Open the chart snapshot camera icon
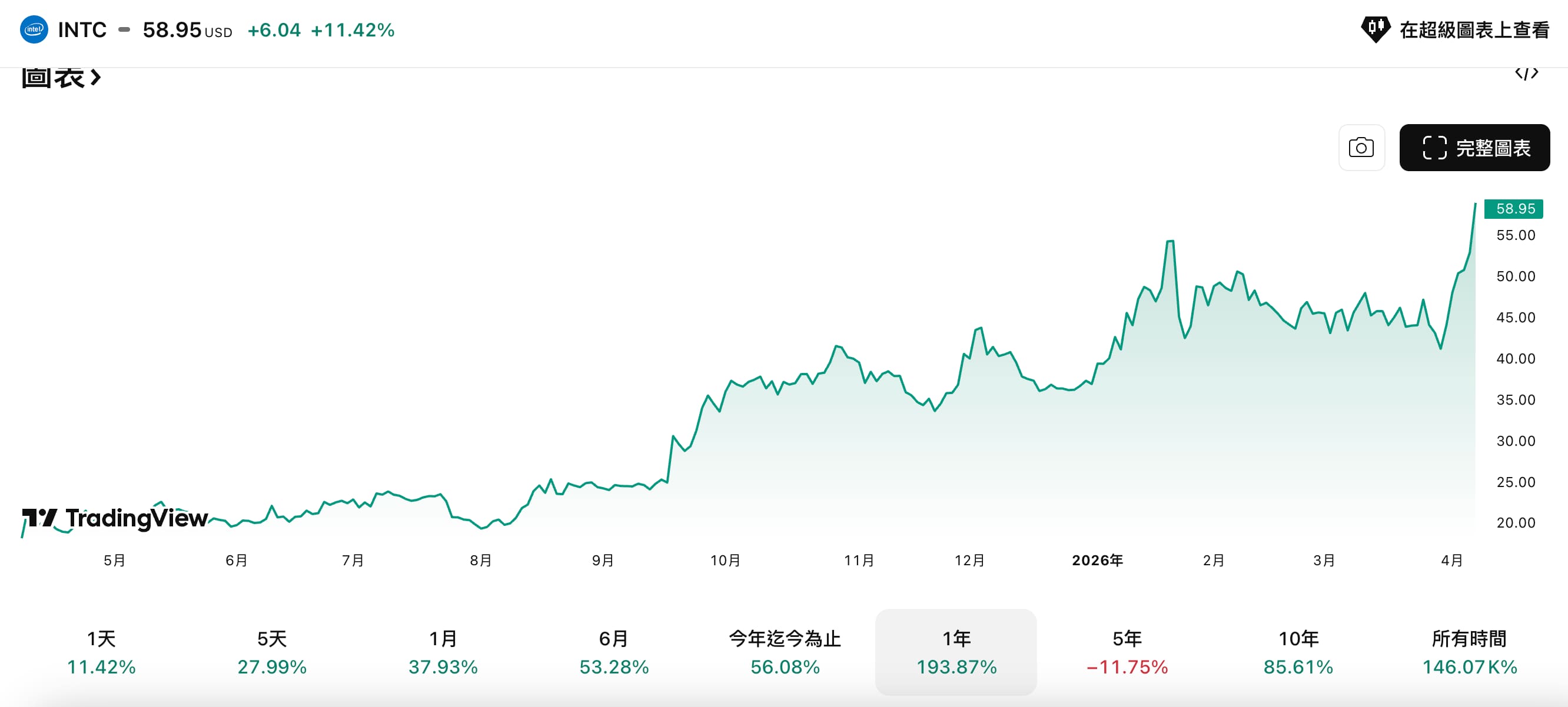This screenshot has width=1568, height=707. [1361, 147]
